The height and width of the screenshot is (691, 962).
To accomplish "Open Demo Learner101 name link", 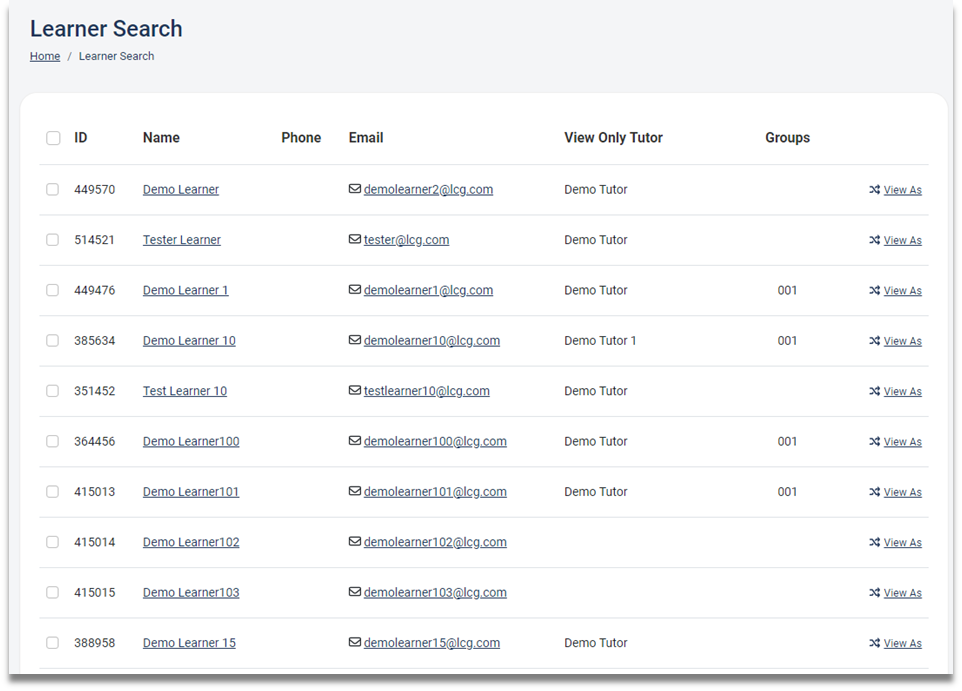I will click(191, 492).
